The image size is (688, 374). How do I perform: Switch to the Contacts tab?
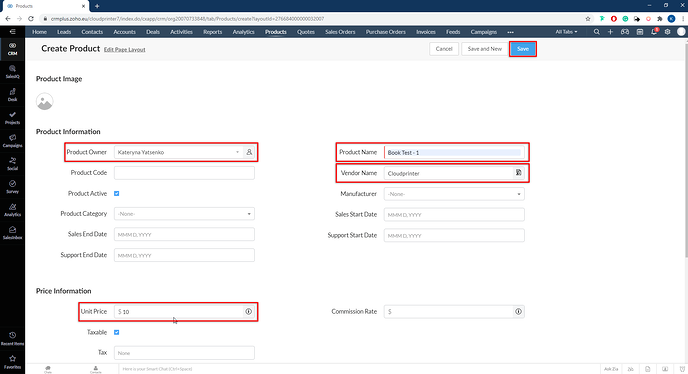[x=92, y=32]
